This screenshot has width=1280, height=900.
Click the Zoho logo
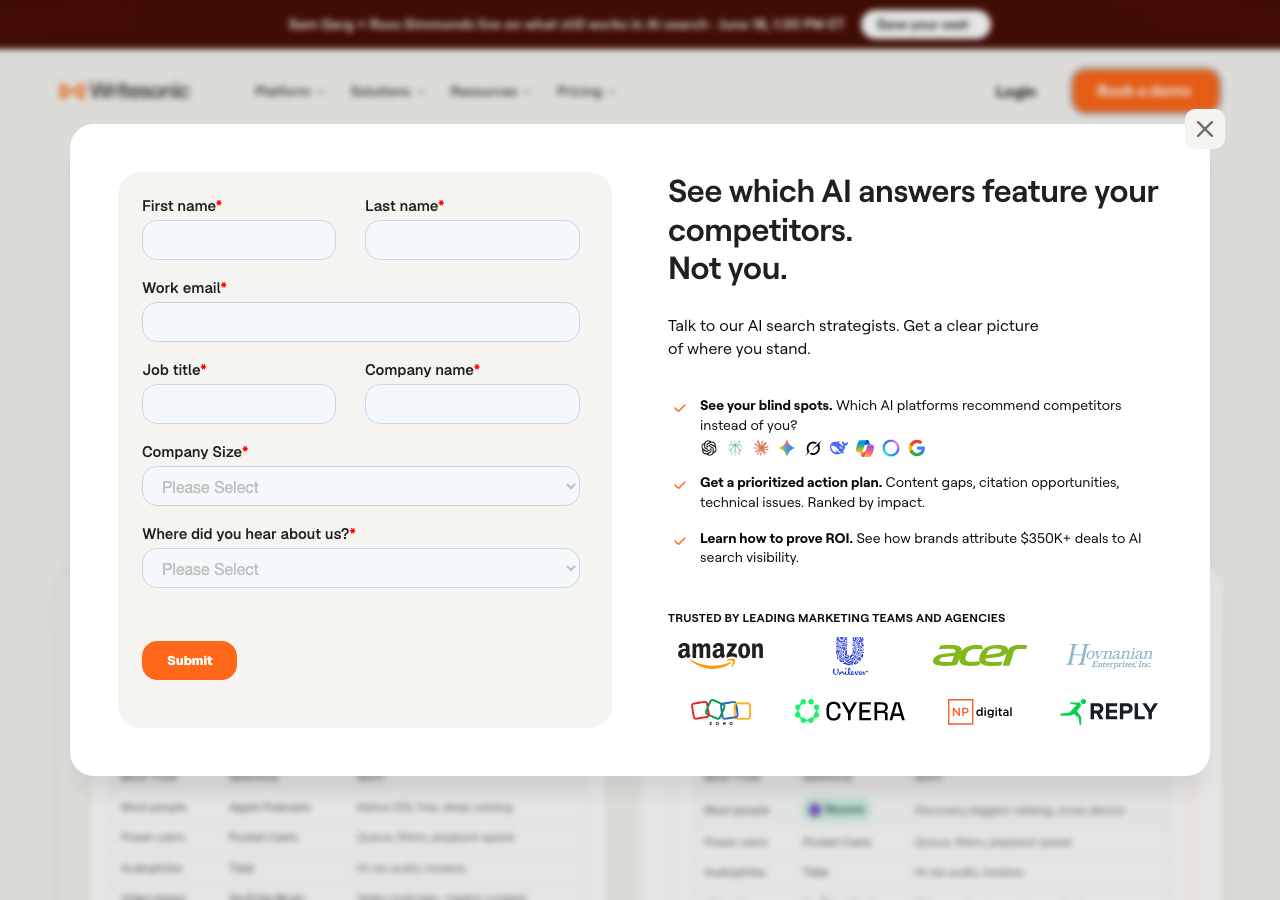point(721,711)
